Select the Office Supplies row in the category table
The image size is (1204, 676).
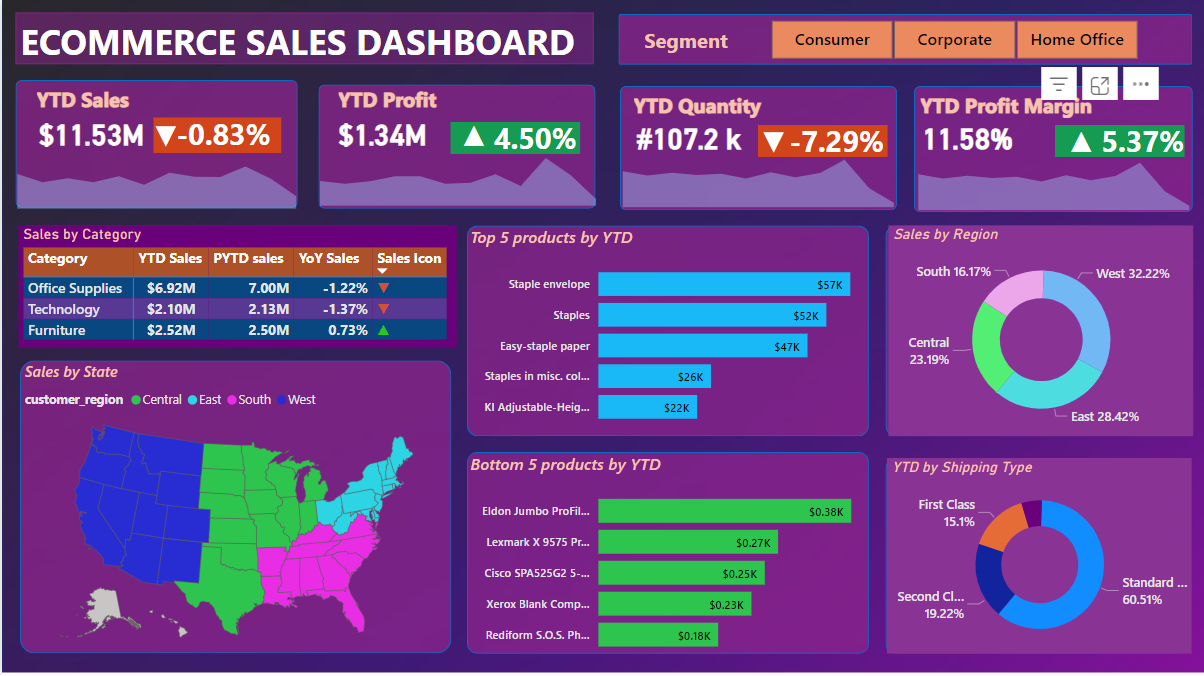point(75,288)
